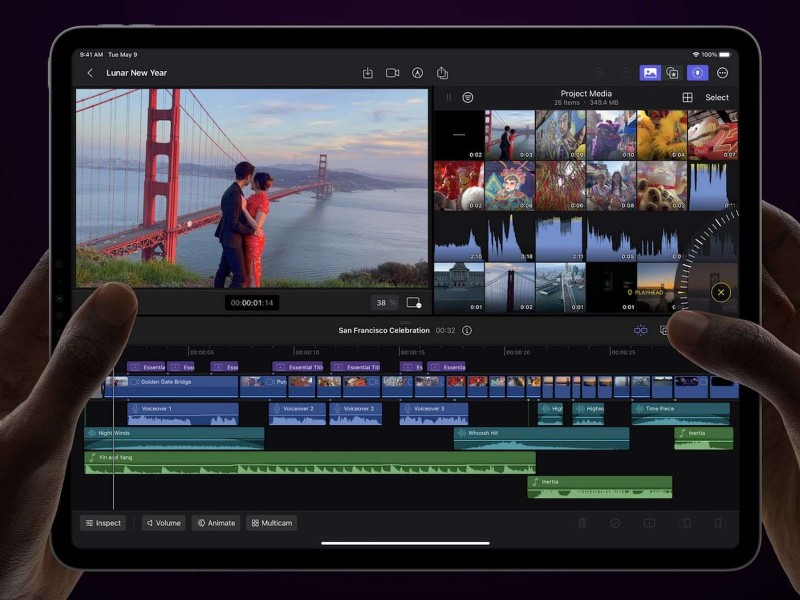Image resolution: width=800 pixels, height=600 pixels.
Task: Open the Apple Pencil annotation tool
Action: point(418,72)
